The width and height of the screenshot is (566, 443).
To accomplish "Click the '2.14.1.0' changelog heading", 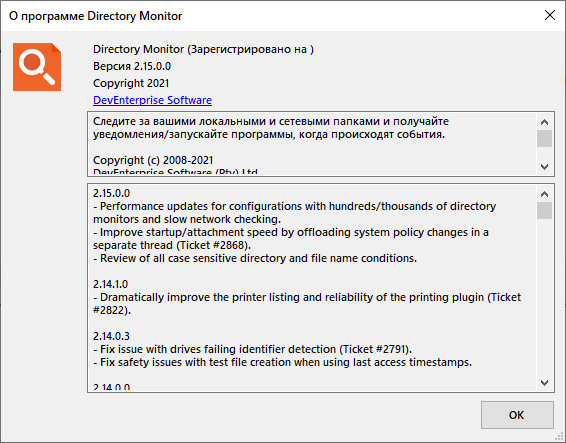I will point(110,284).
